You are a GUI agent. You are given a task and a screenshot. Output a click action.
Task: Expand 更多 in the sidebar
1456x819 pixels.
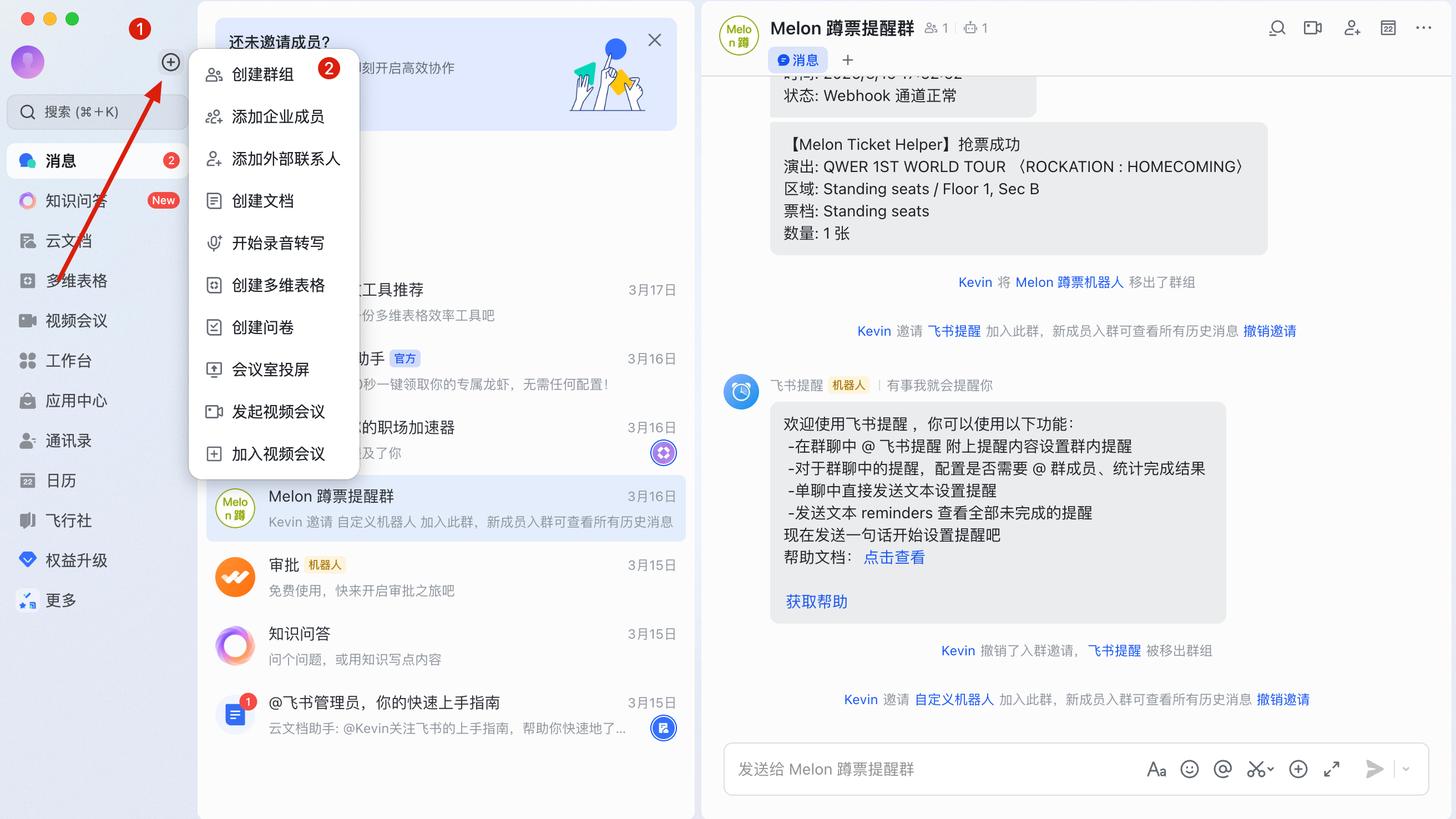(x=97, y=600)
